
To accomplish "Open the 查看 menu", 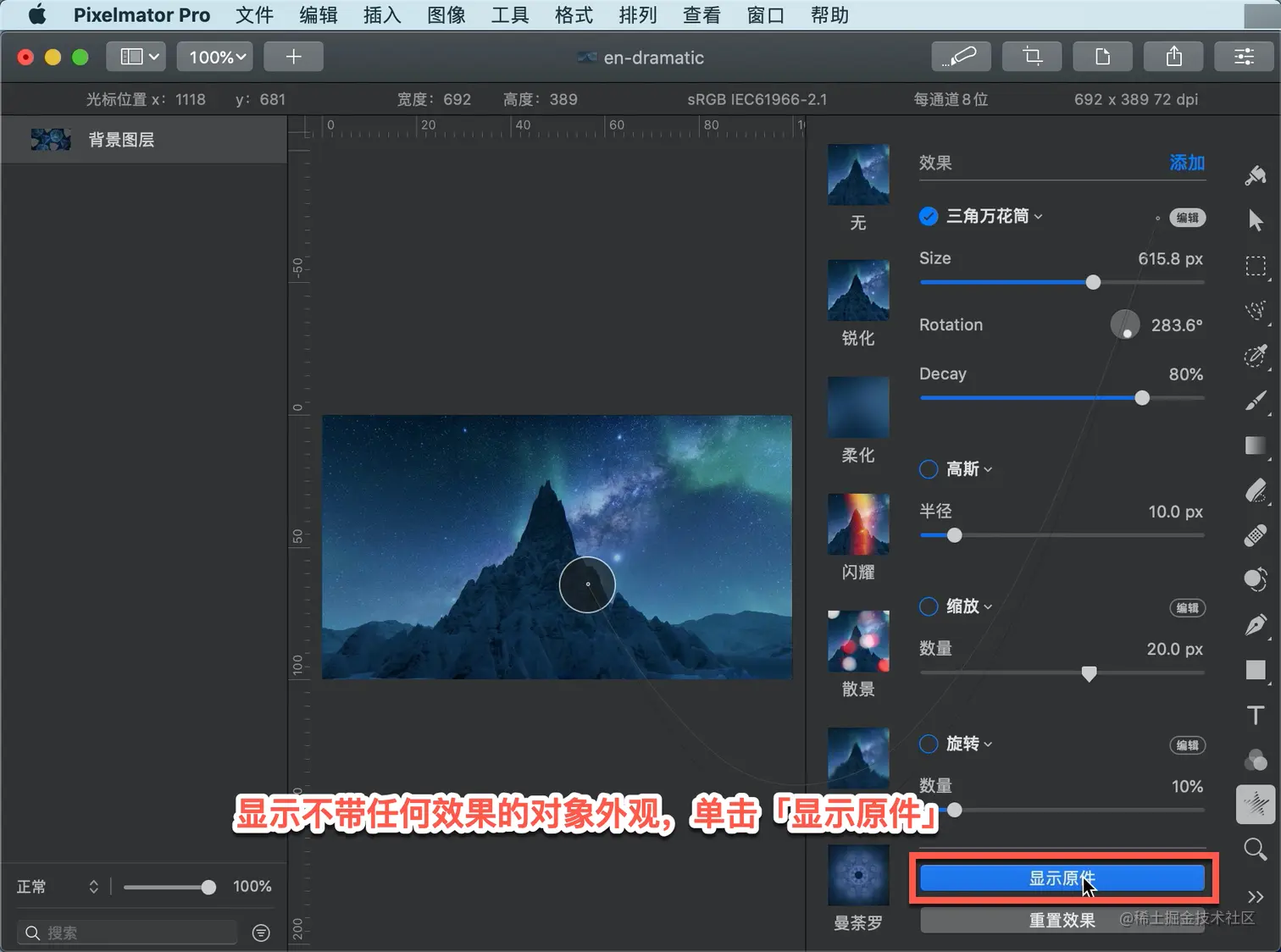I will coord(701,15).
